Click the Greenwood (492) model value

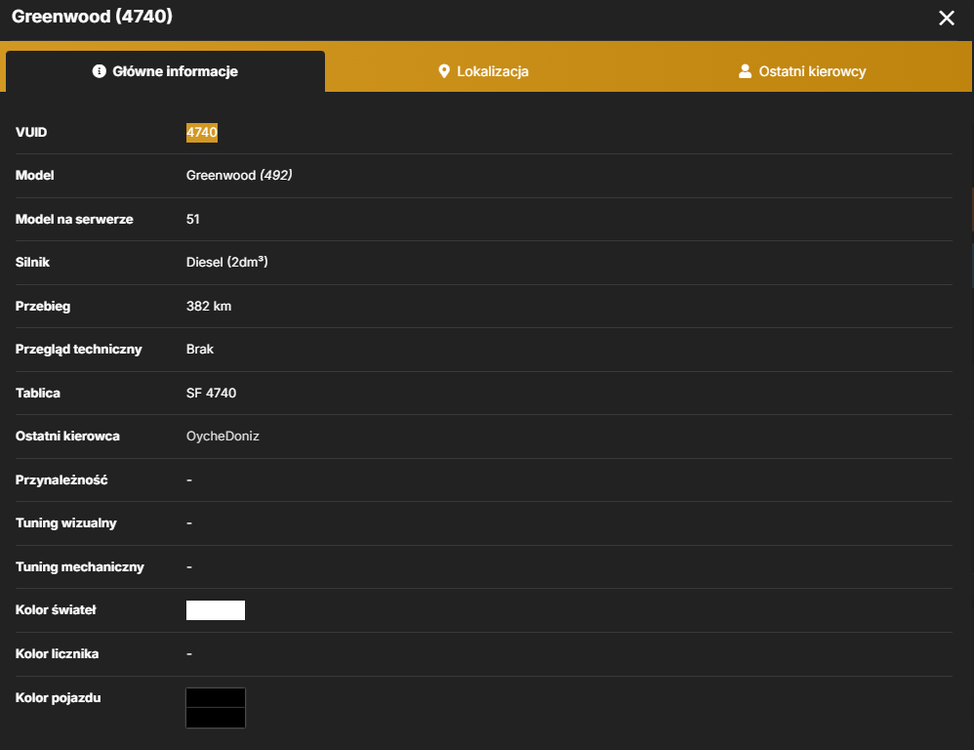tap(239, 175)
